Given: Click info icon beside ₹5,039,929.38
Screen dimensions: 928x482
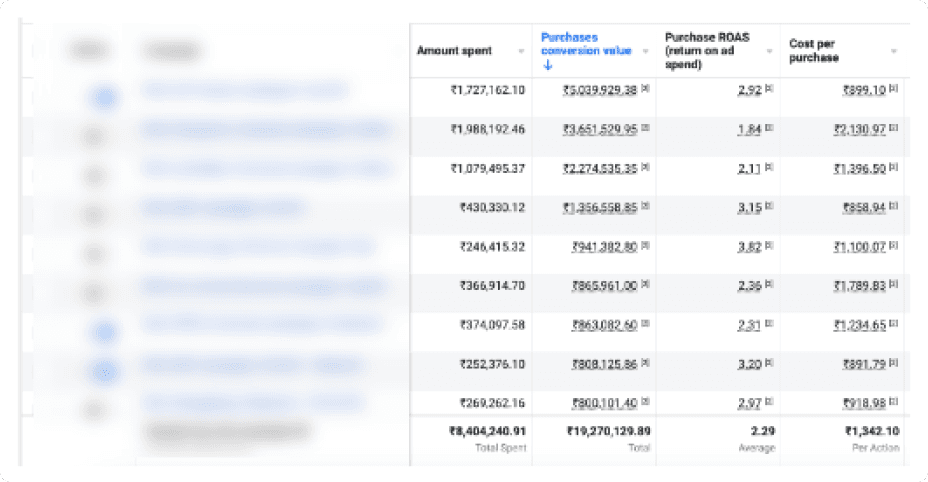Looking at the screenshot, I should [x=646, y=88].
